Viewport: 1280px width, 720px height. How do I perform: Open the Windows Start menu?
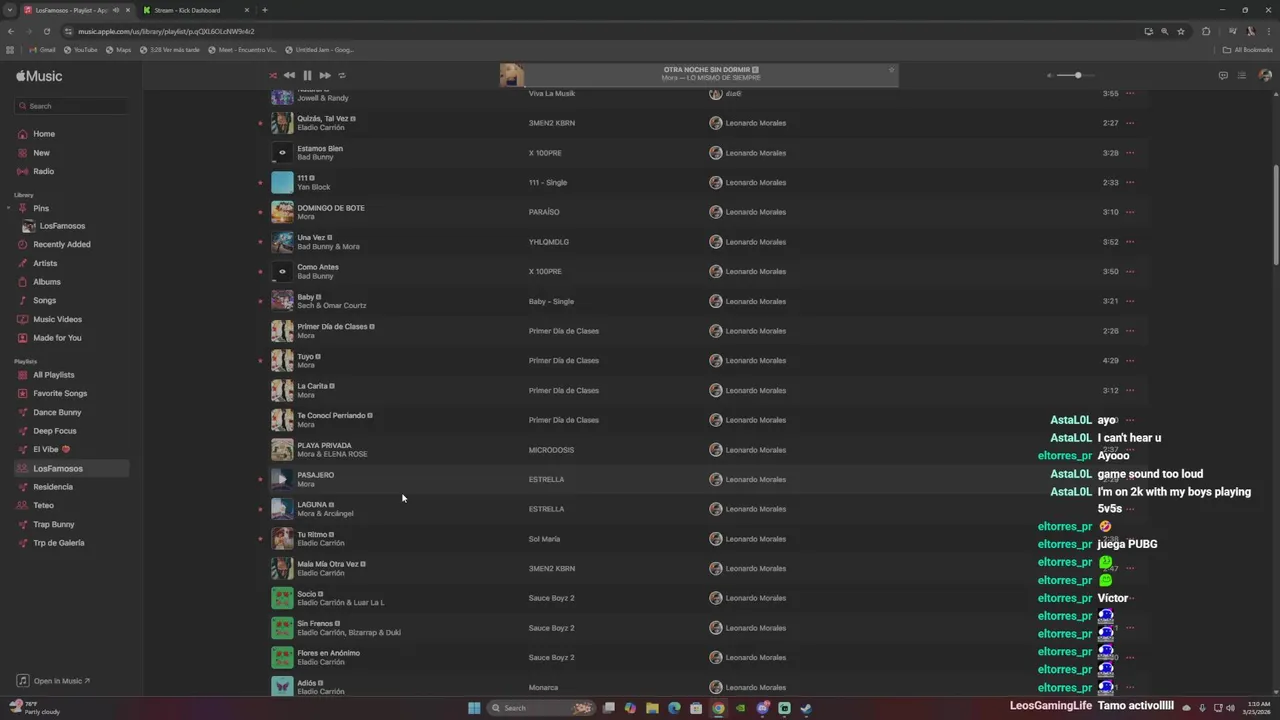pyautogui.click(x=474, y=708)
